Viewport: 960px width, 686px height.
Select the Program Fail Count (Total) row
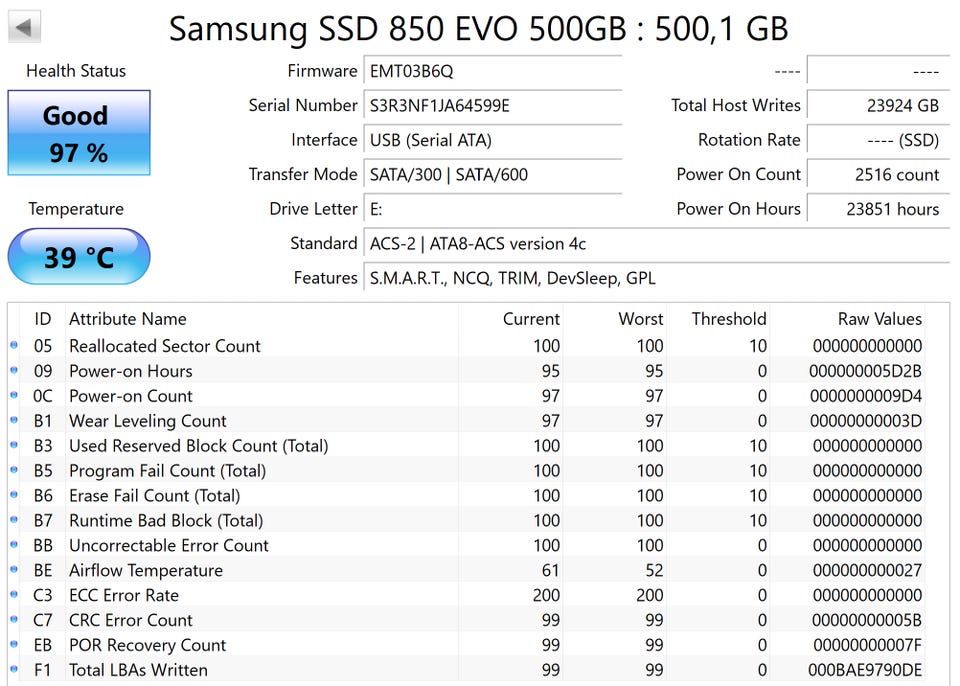[167, 470]
